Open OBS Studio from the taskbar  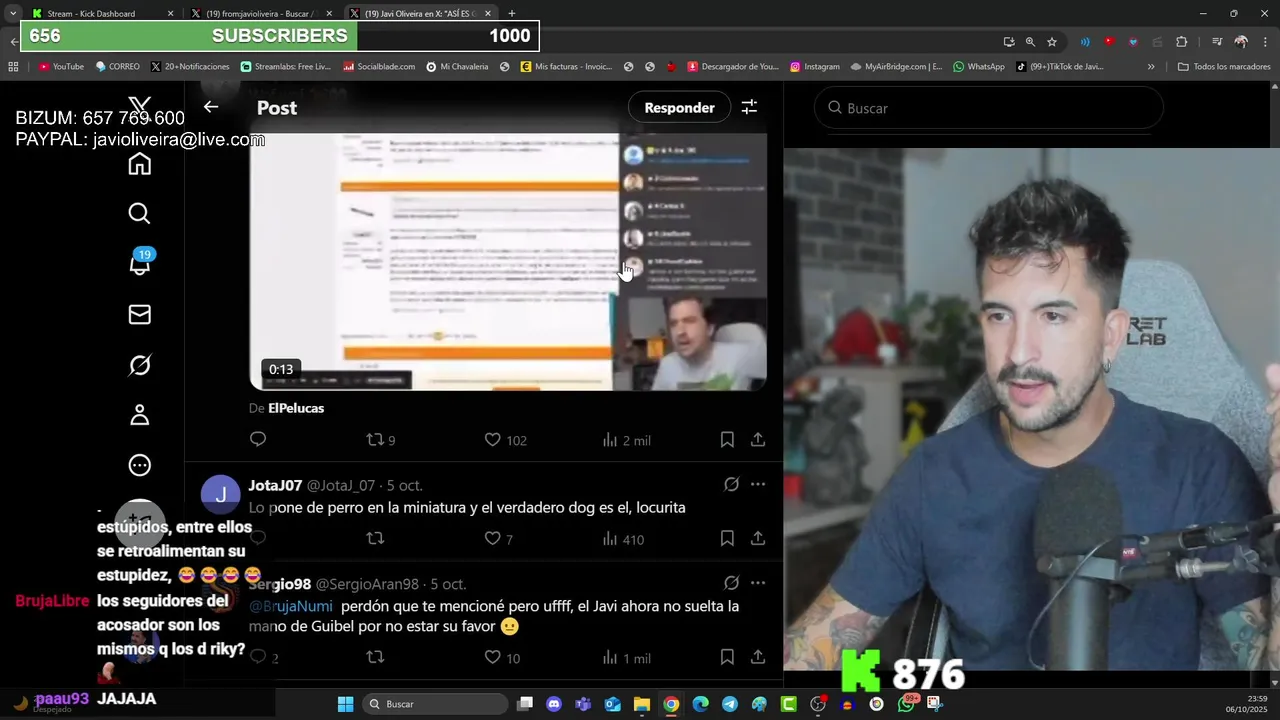coord(818,704)
